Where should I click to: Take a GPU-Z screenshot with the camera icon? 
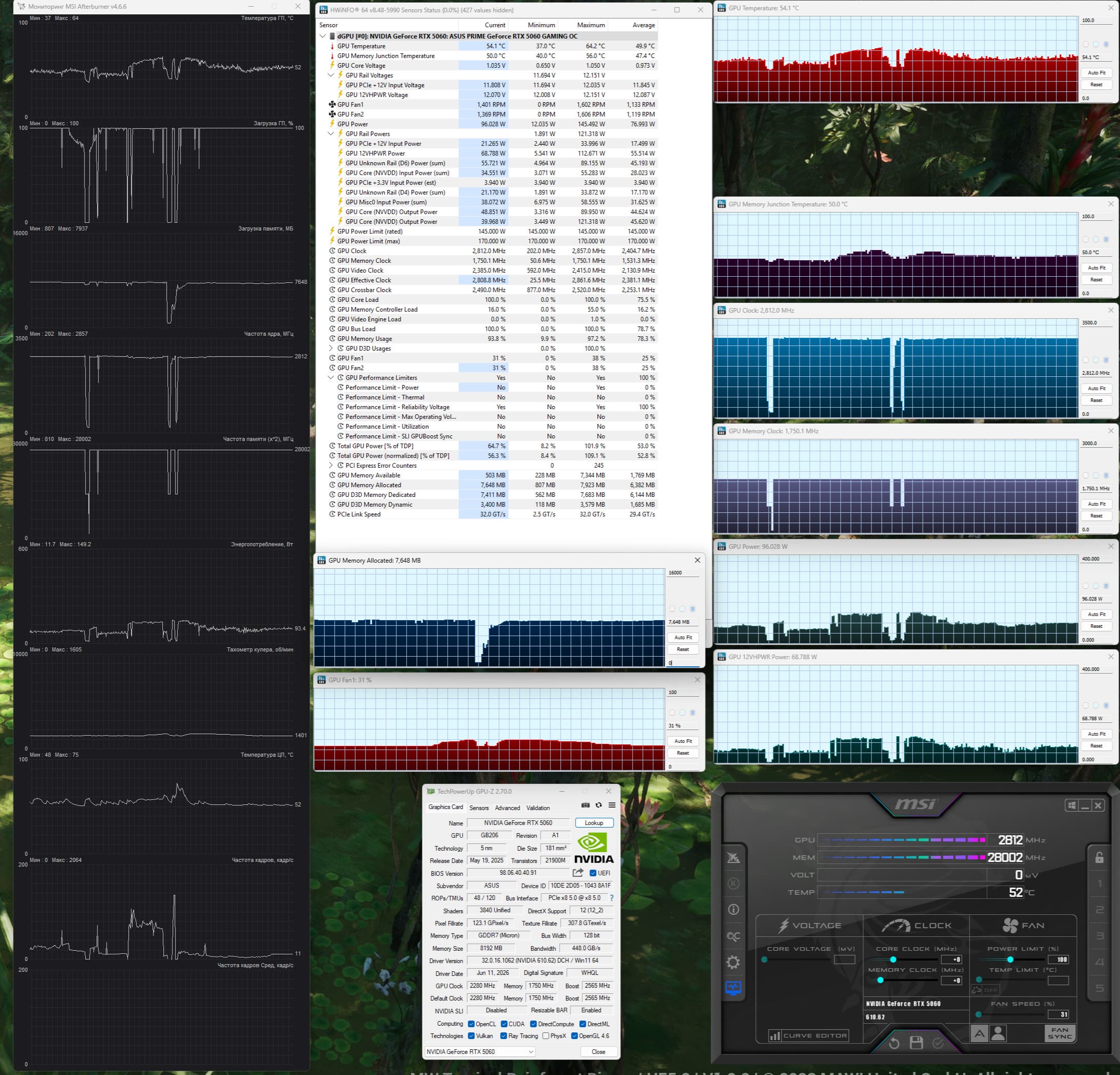pyautogui.click(x=585, y=805)
